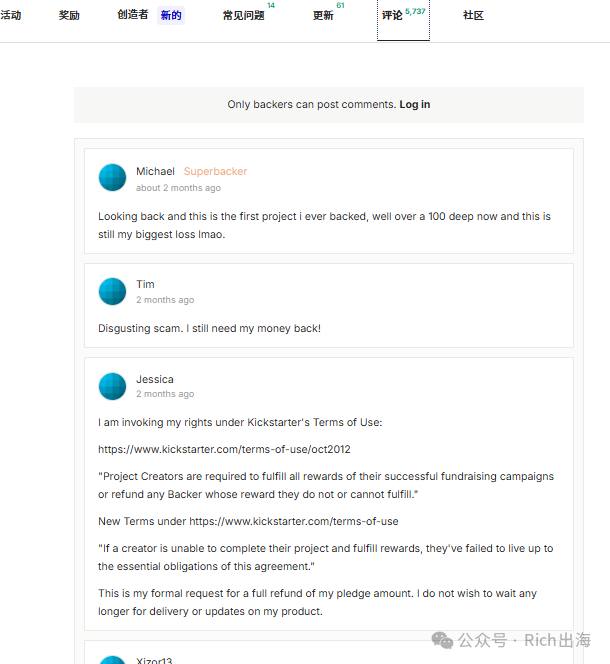Open the 奖励 rewards tab
Screen dimensions: 610x664
69,15
